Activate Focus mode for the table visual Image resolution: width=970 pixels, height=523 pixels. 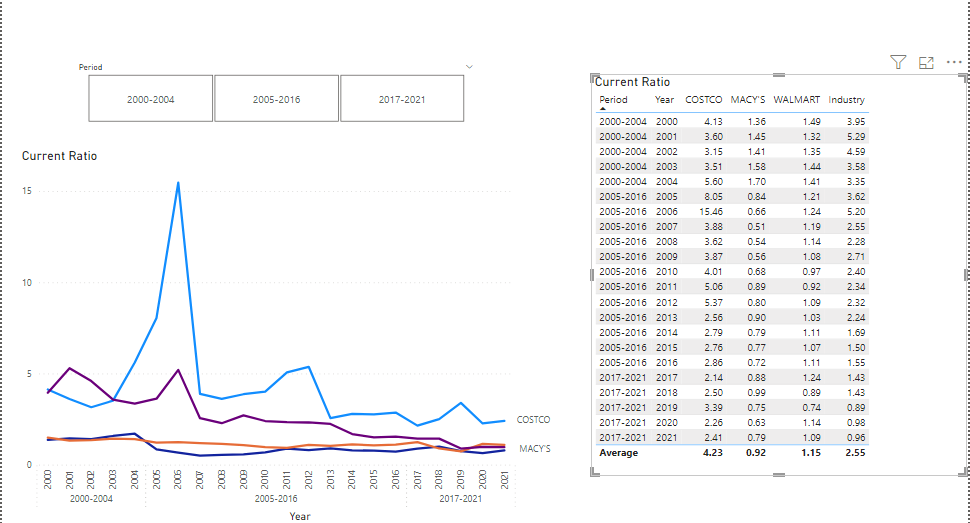click(926, 63)
